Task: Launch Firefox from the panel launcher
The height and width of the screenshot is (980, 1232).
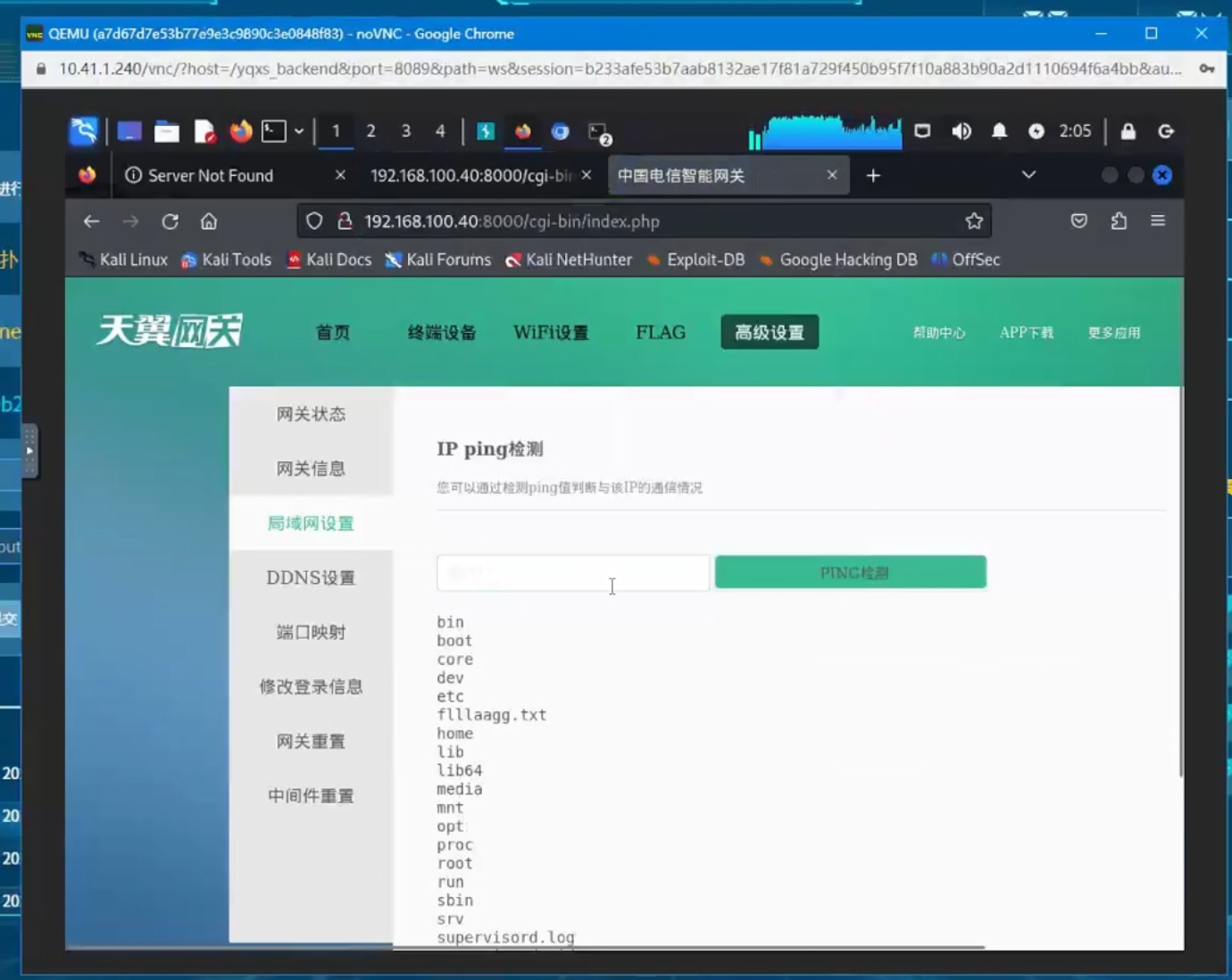Action: [240, 132]
